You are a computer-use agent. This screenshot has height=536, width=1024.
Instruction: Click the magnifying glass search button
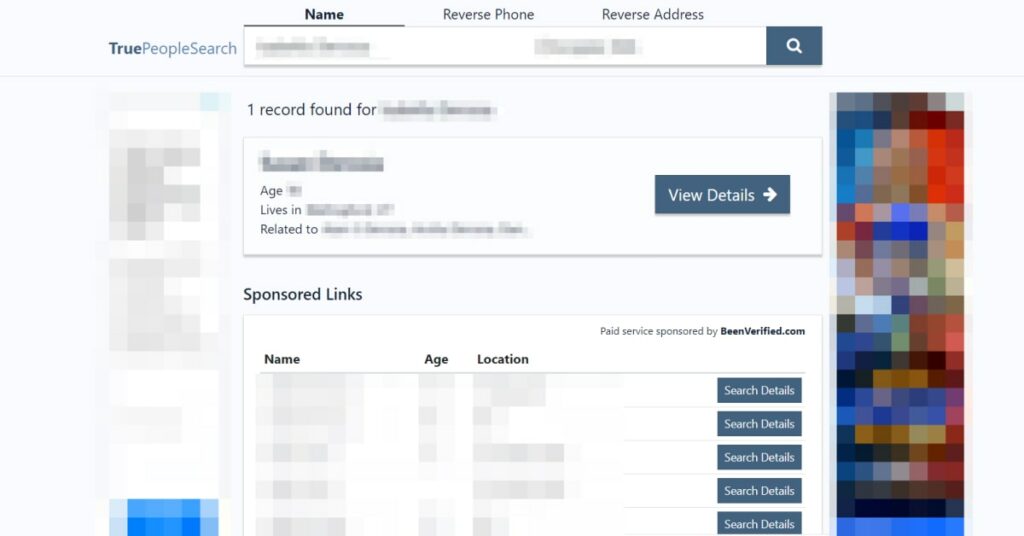point(793,46)
